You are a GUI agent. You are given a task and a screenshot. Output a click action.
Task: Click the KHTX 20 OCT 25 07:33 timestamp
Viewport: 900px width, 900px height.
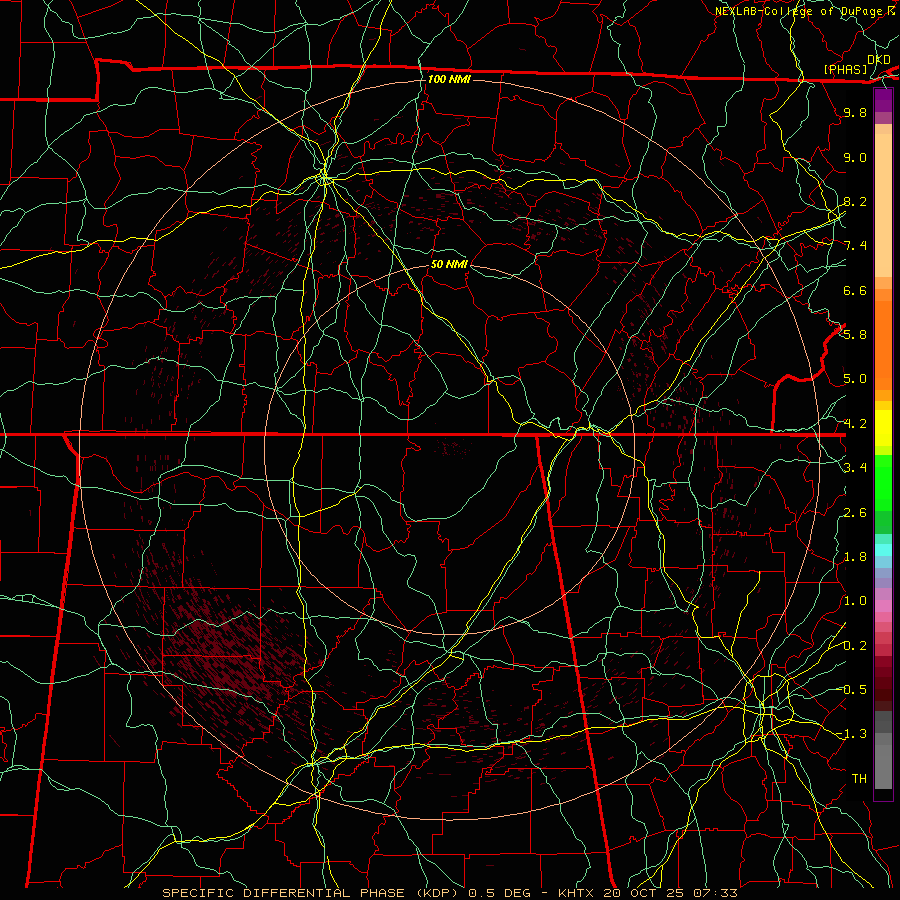(x=647, y=893)
